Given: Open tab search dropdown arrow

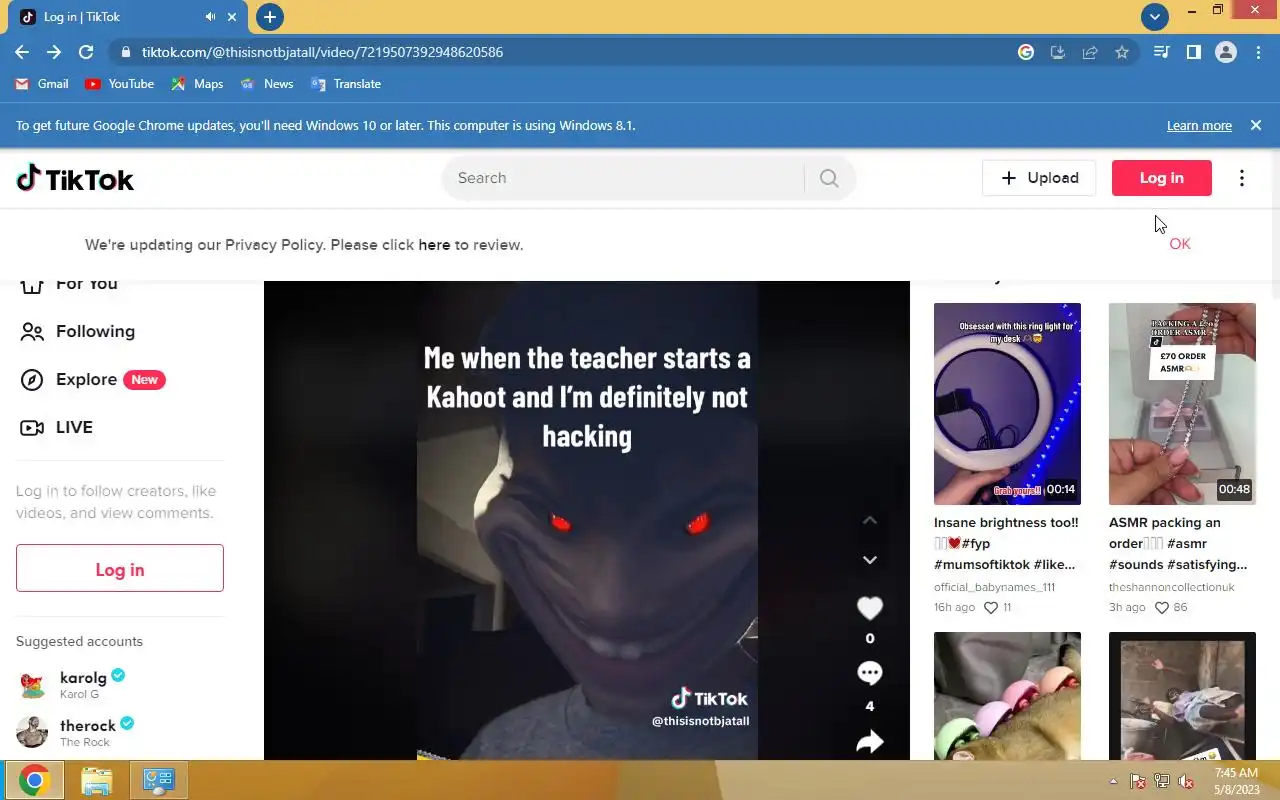Looking at the screenshot, I should tap(1155, 17).
